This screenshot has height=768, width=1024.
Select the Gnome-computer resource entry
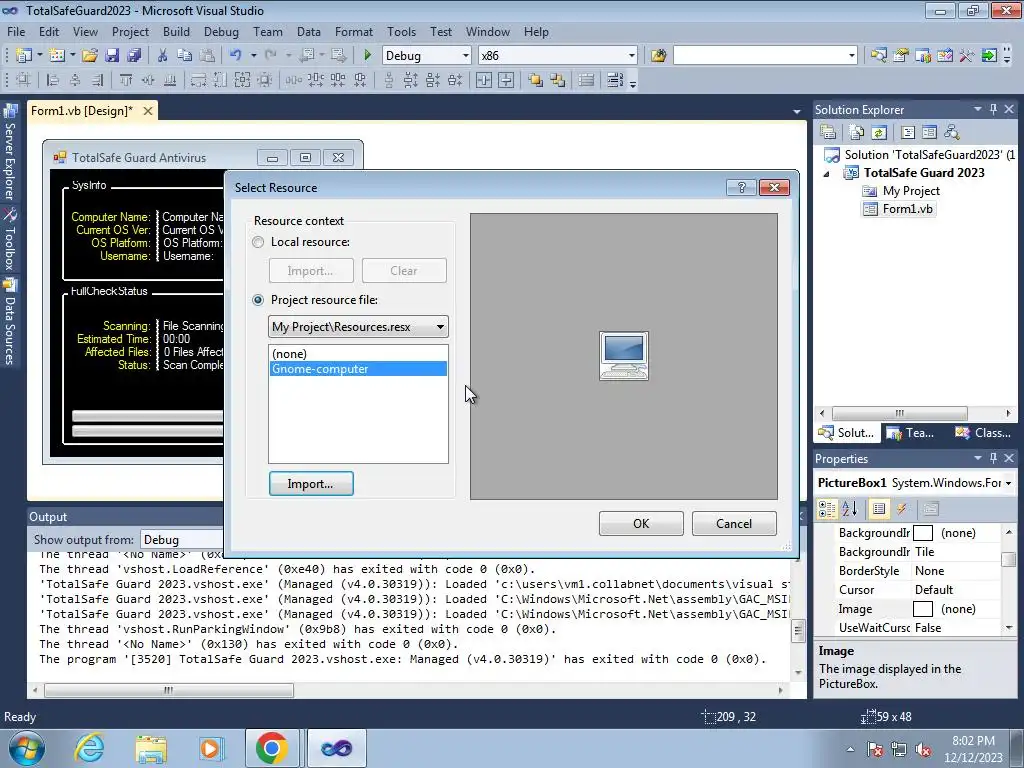[x=358, y=369]
